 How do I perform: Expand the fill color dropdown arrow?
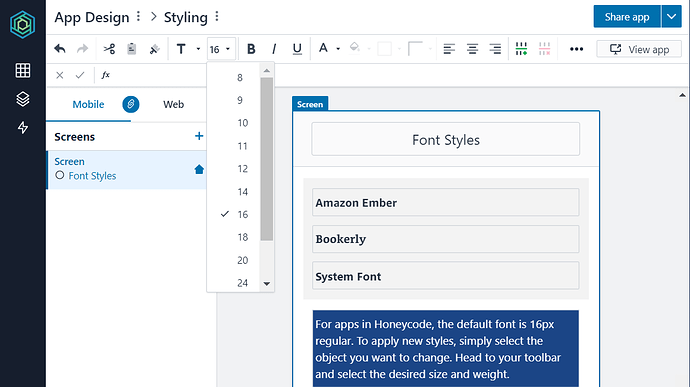point(369,49)
